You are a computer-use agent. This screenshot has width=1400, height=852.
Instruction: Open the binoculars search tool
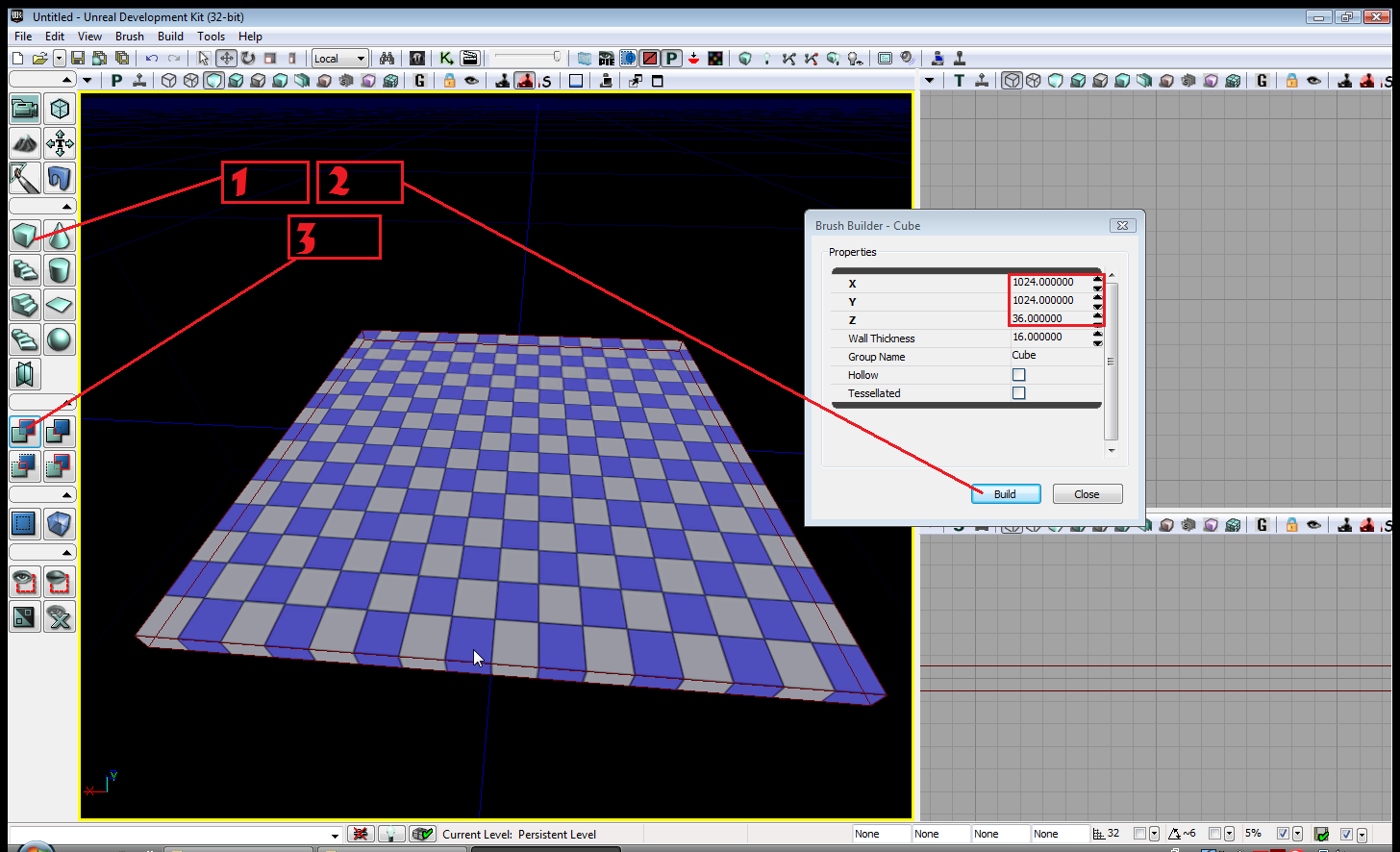click(387, 59)
